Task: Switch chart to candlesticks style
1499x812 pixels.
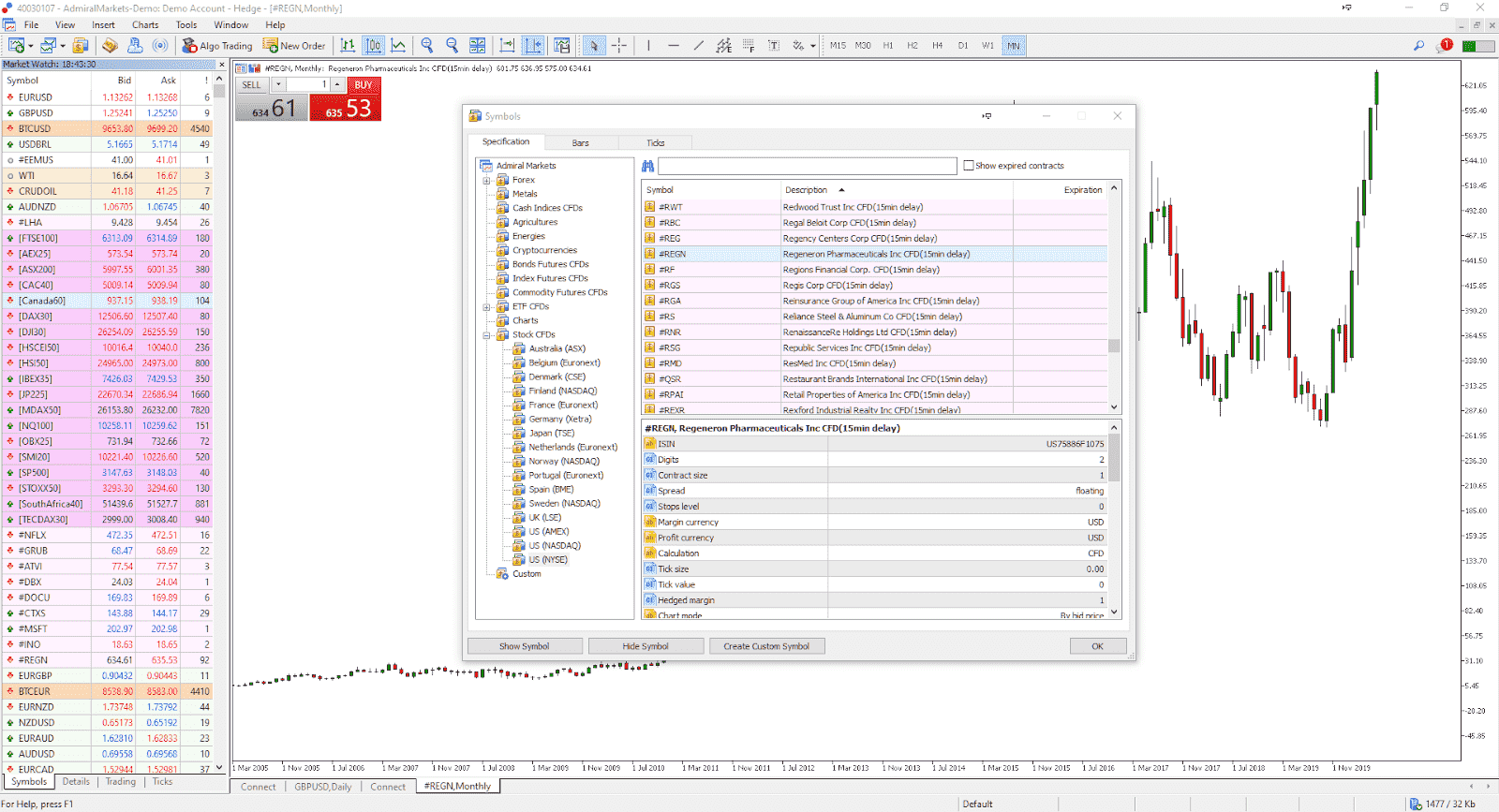Action: click(373, 45)
